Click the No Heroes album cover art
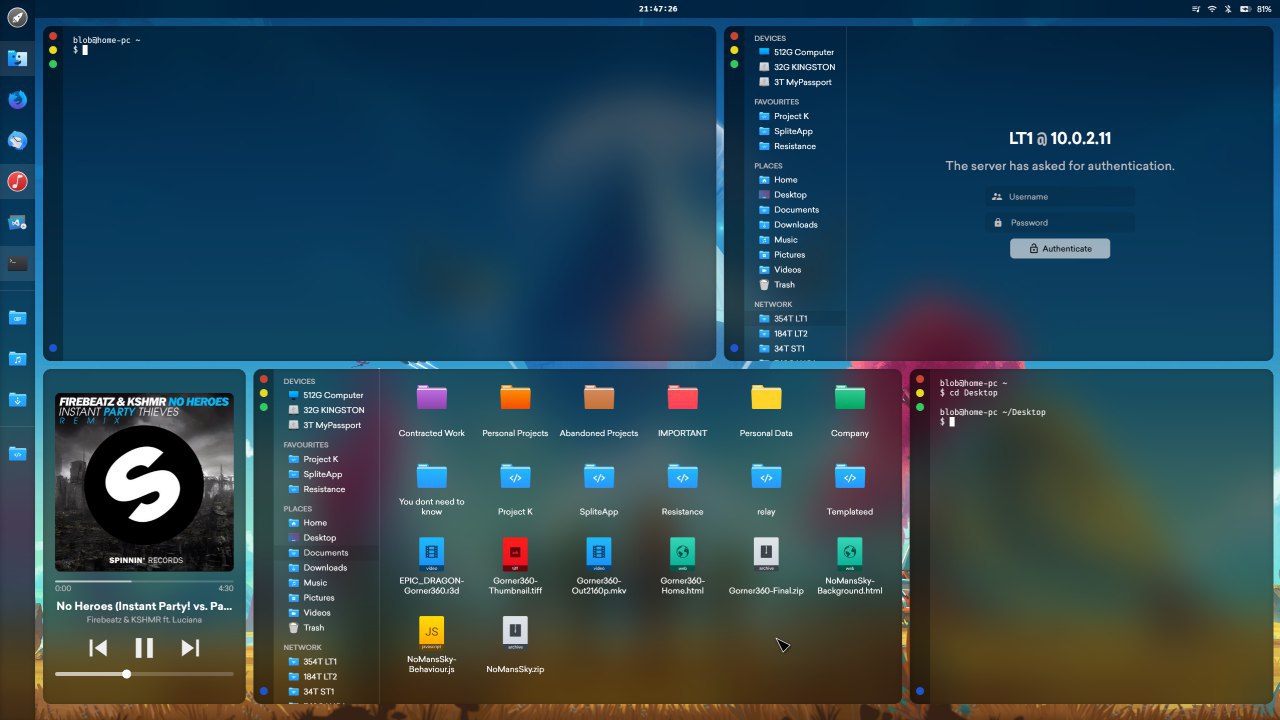Screen dimensions: 1280x720 pos(144,482)
